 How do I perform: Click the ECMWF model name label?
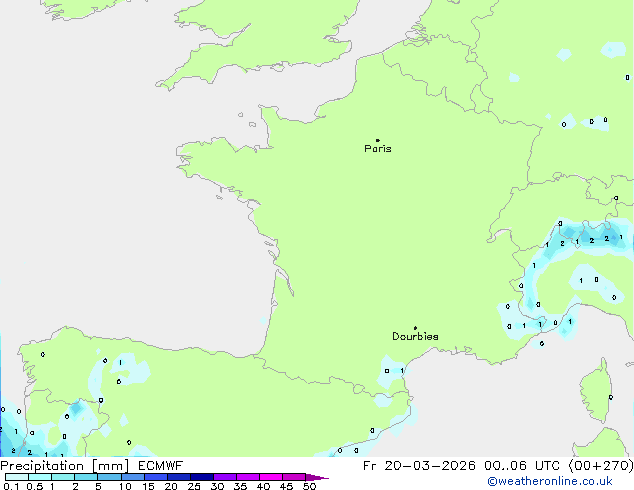click(161, 466)
